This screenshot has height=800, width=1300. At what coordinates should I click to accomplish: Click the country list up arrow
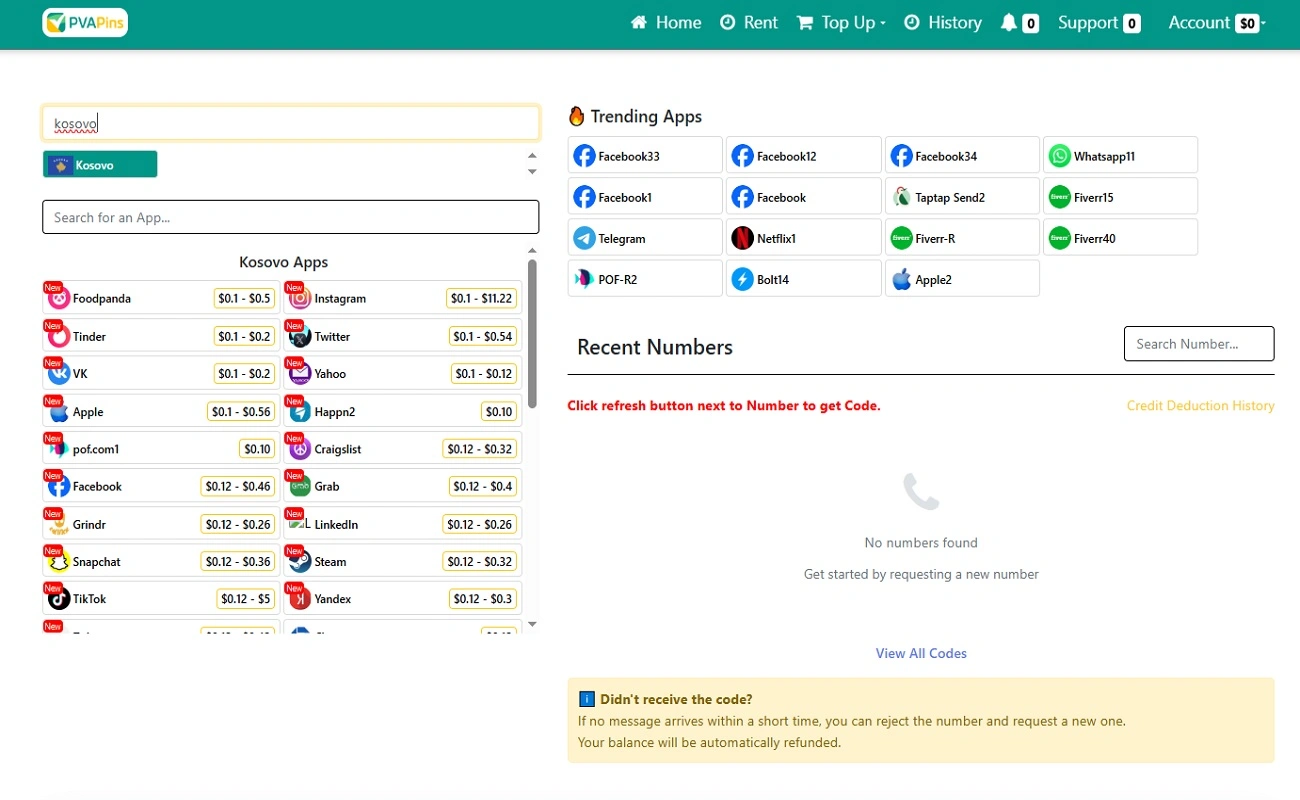[x=532, y=155]
